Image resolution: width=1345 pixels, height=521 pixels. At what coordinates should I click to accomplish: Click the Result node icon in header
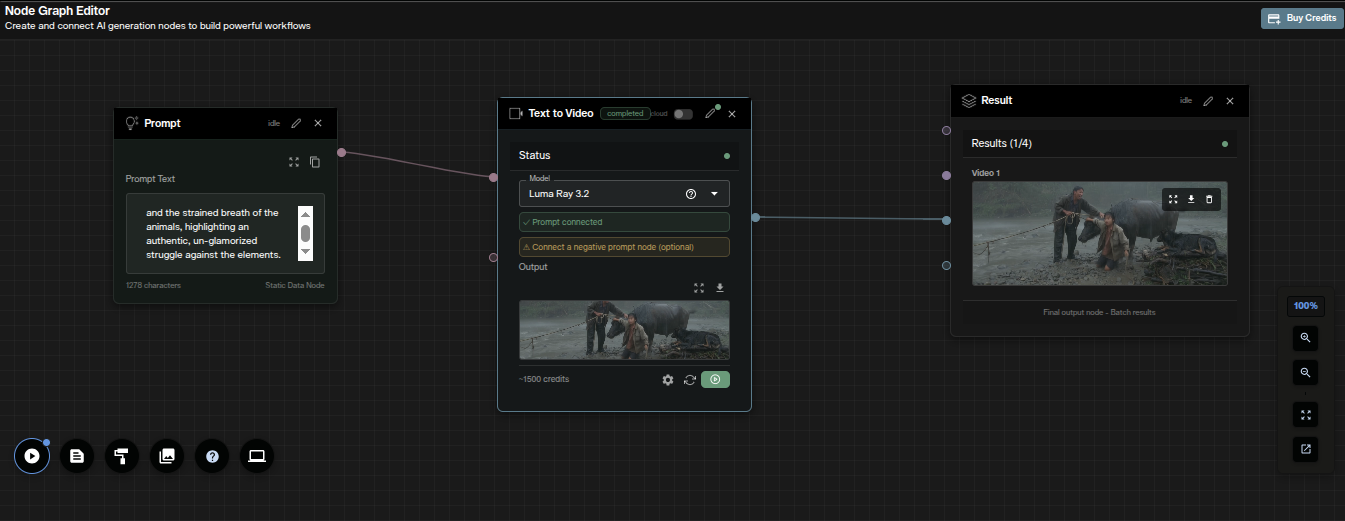tap(968, 101)
